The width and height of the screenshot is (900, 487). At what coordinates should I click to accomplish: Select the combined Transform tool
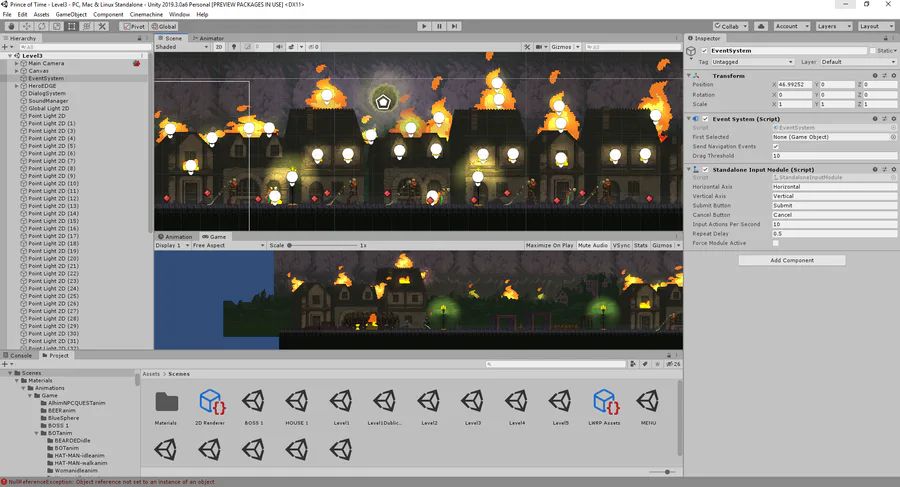click(x=87, y=26)
